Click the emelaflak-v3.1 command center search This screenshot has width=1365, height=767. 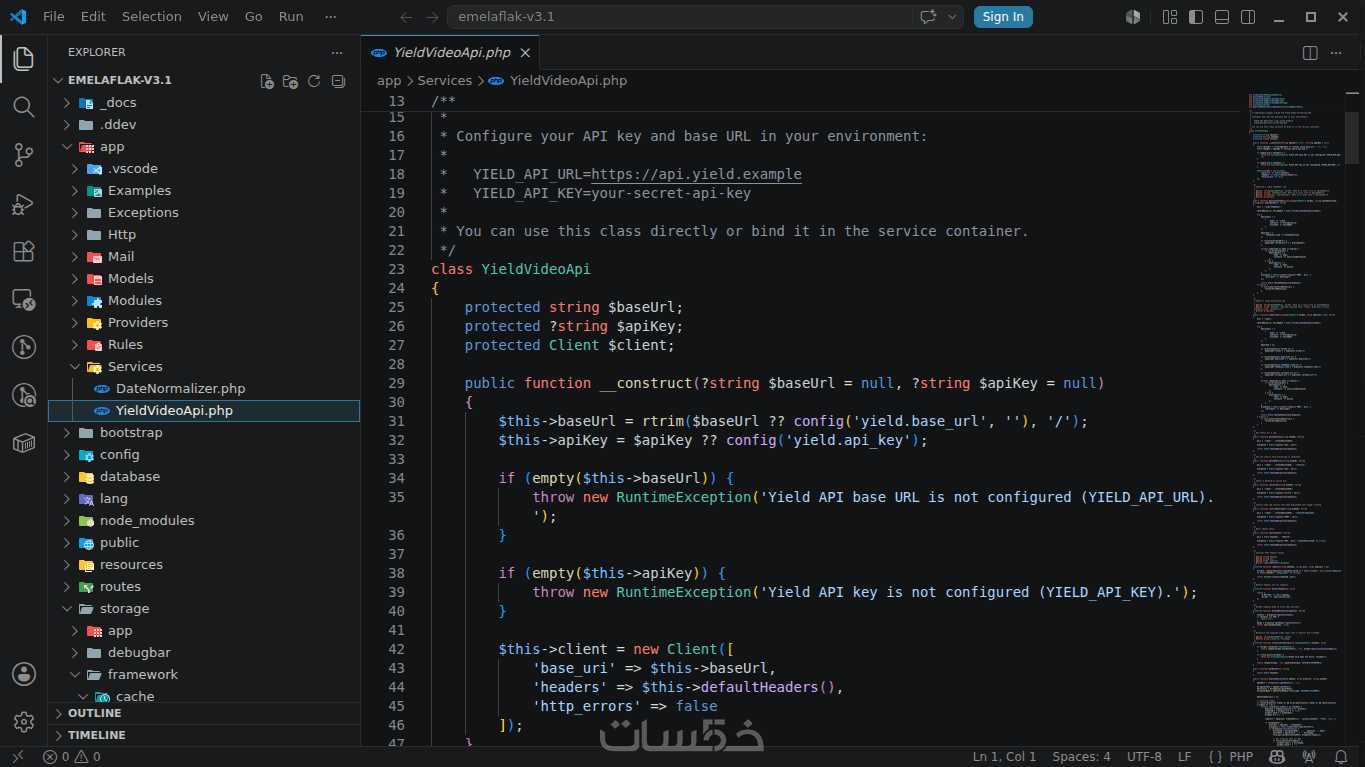click(x=680, y=16)
